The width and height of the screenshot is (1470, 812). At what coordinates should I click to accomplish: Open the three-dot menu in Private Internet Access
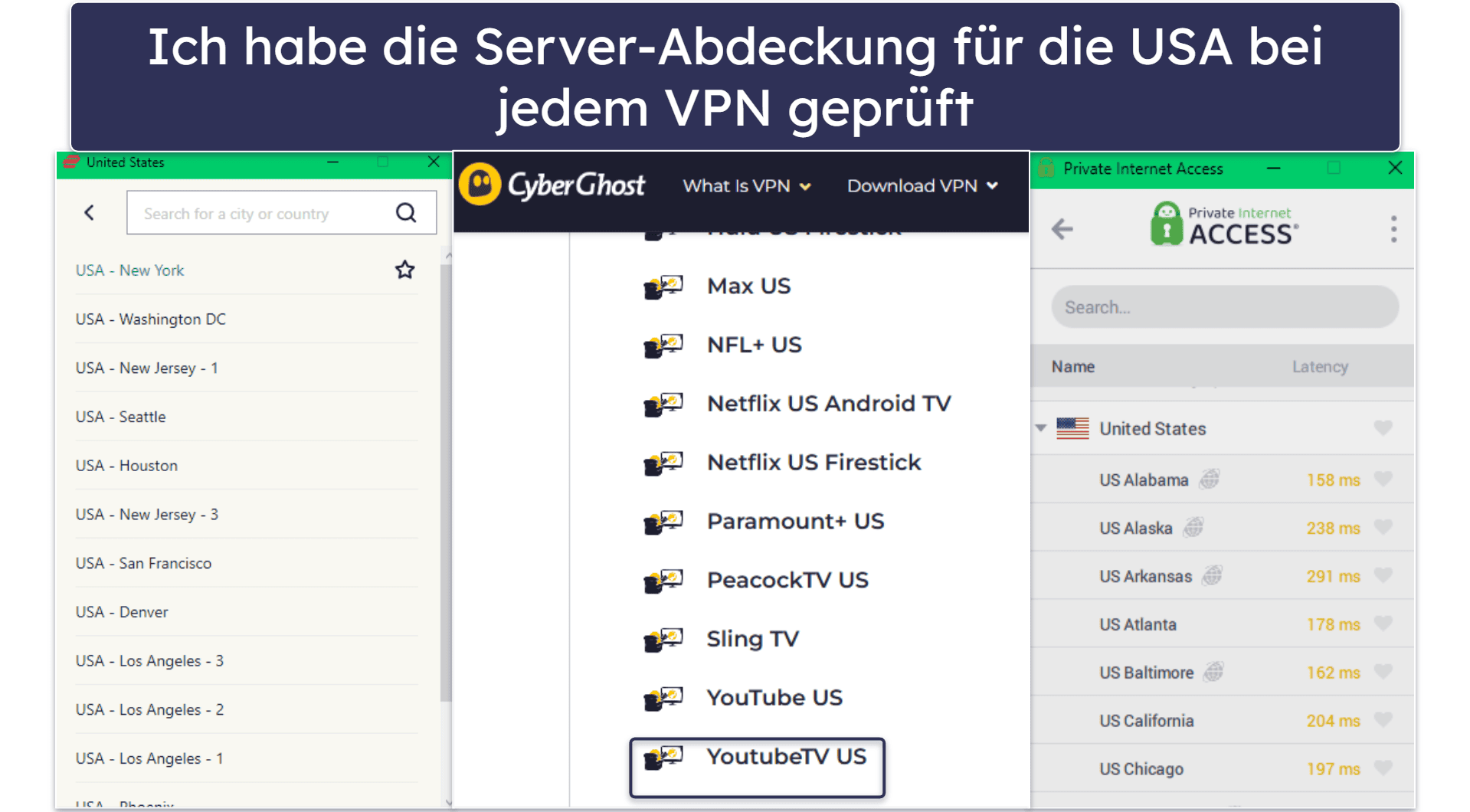[1393, 229]
